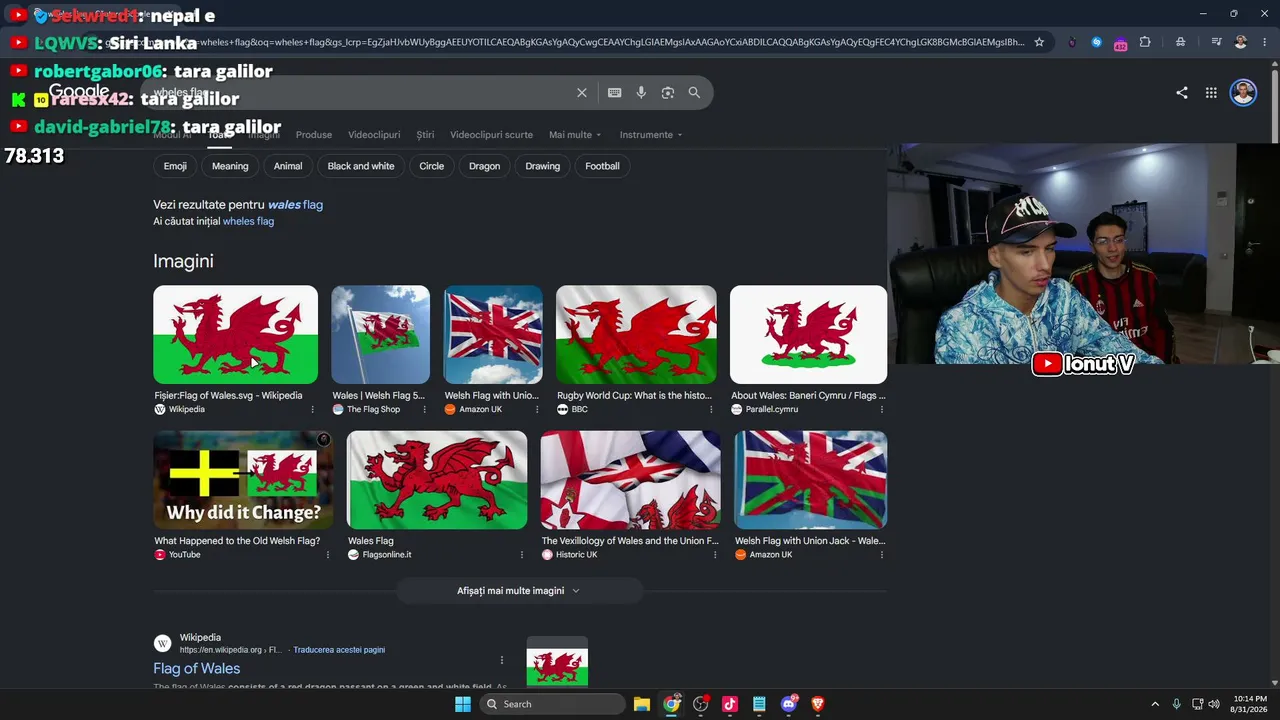Open the Chrome extensions puzzle menu
Viewport: 1280px width, 720px height.
[x=1145, y=42]
